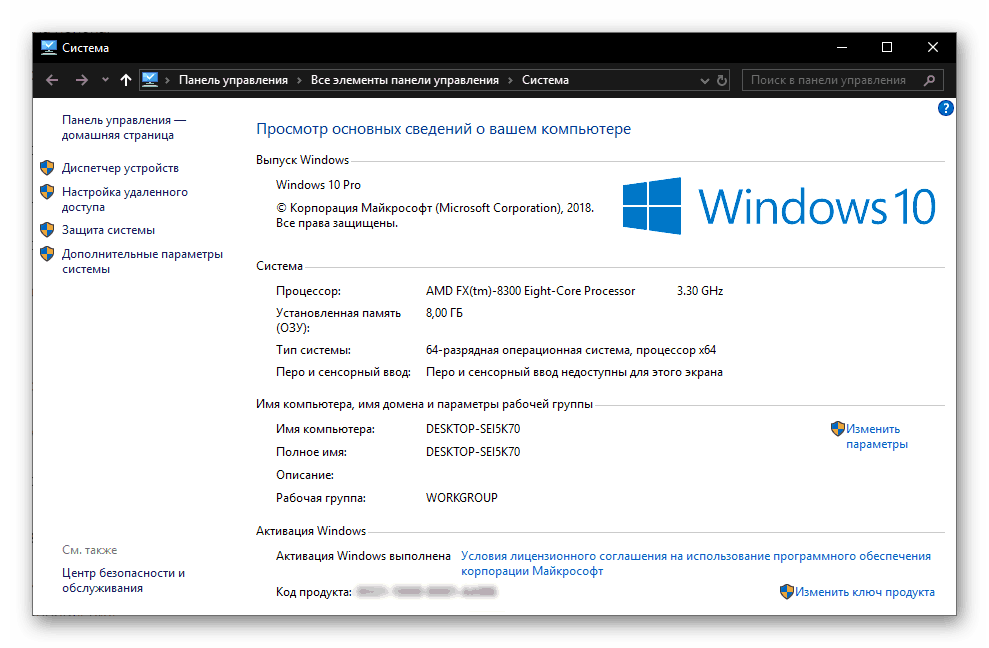Viewport: 989px width, 648px height.
Task: Click shield icon beside 'Защита системы'
Action: click(x=47, y=230)
